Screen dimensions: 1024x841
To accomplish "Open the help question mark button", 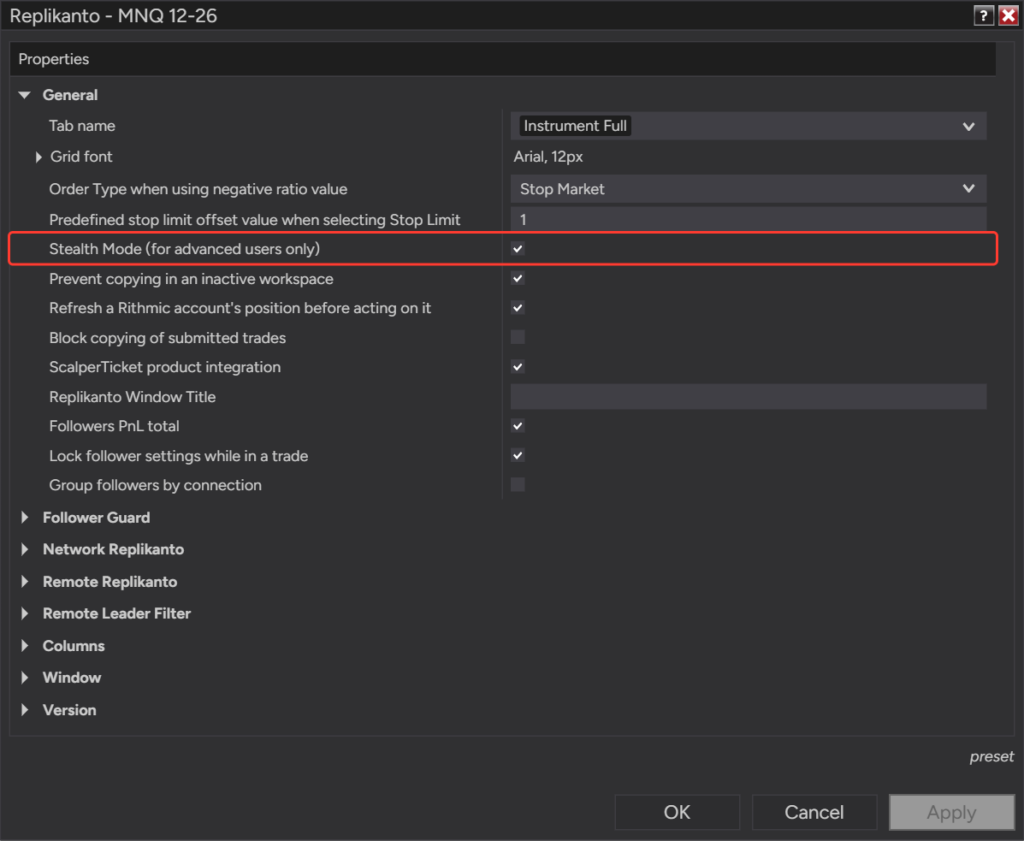I will [983, 15].
